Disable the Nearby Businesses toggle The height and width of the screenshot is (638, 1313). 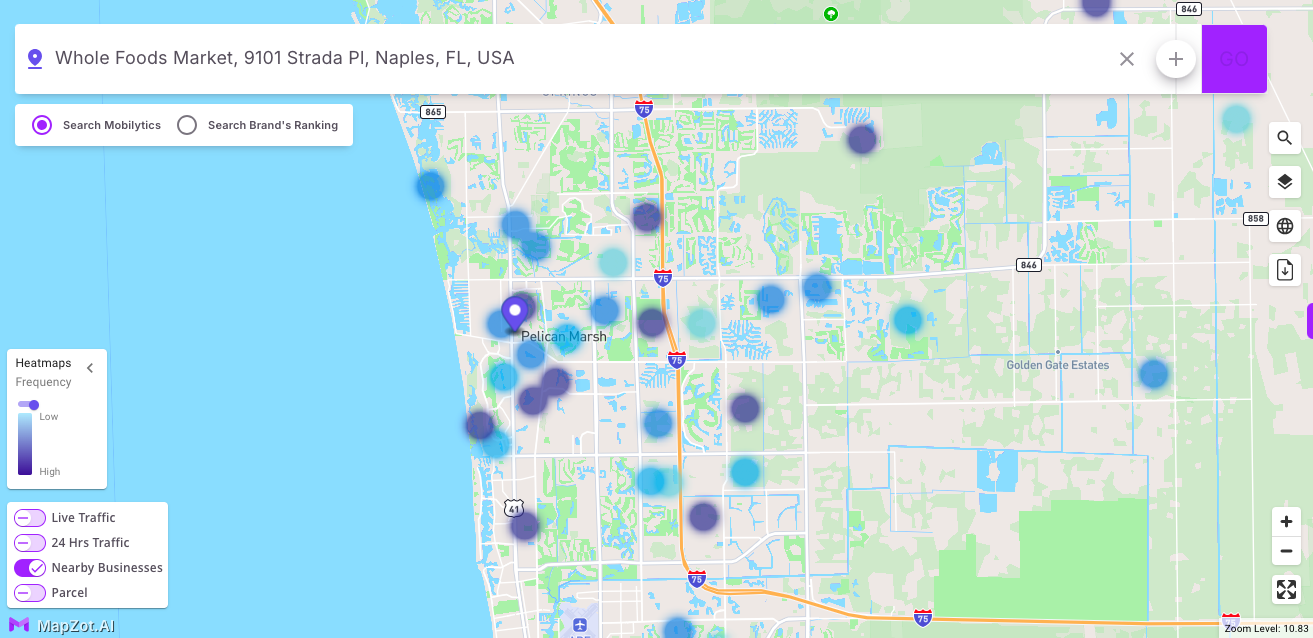tap(30, 568)
